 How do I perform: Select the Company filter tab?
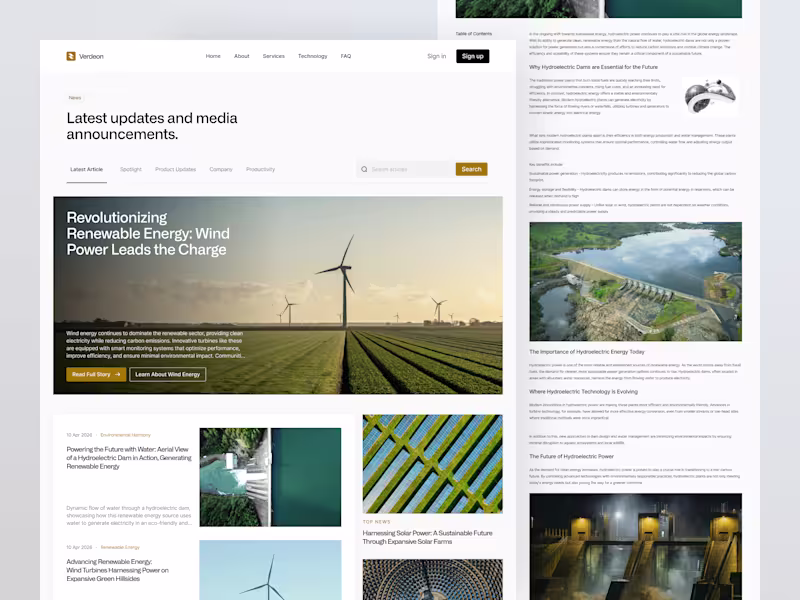point(221,169)
